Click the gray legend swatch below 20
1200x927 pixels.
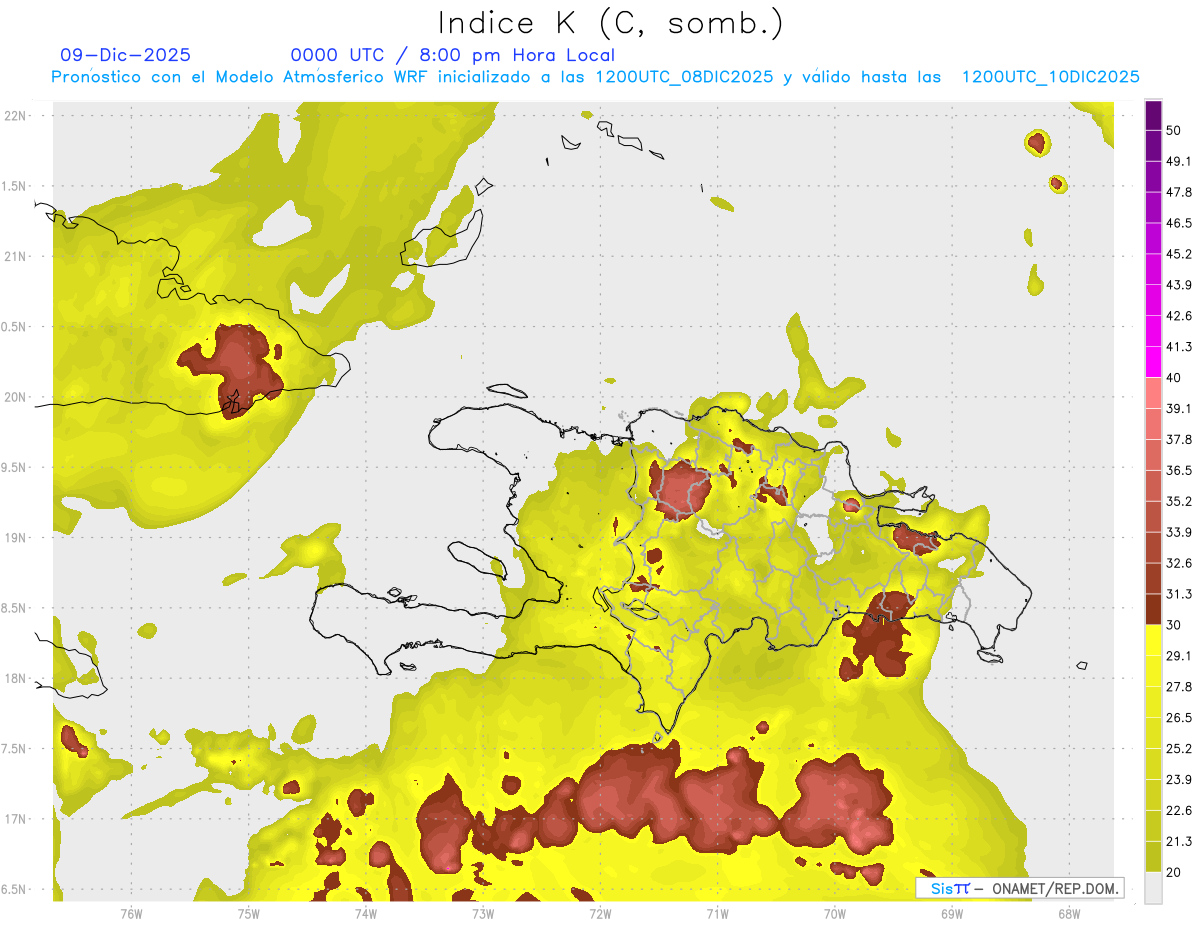click(1154, 888)
